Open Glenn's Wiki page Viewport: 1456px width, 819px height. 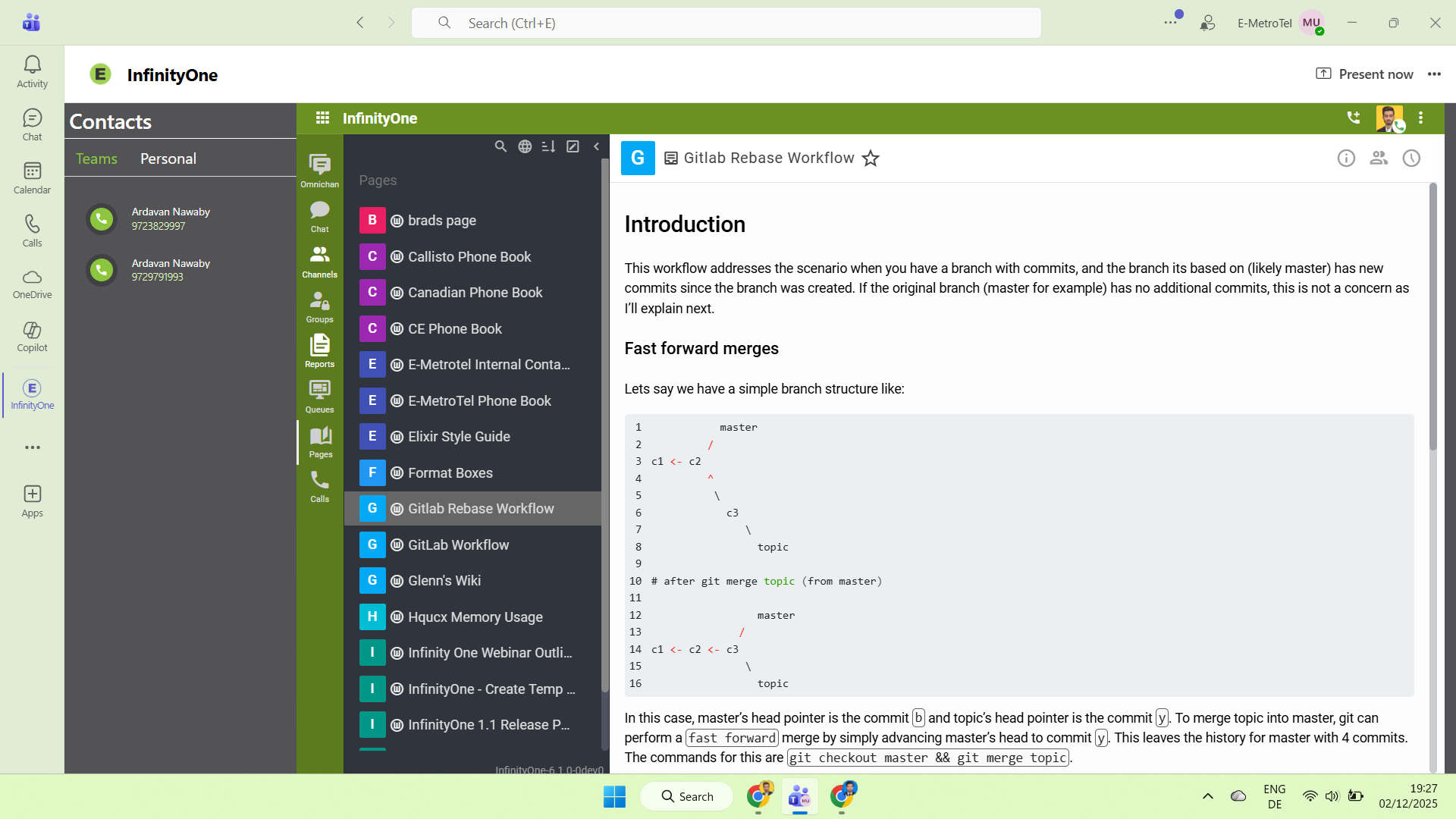point(472,580)
